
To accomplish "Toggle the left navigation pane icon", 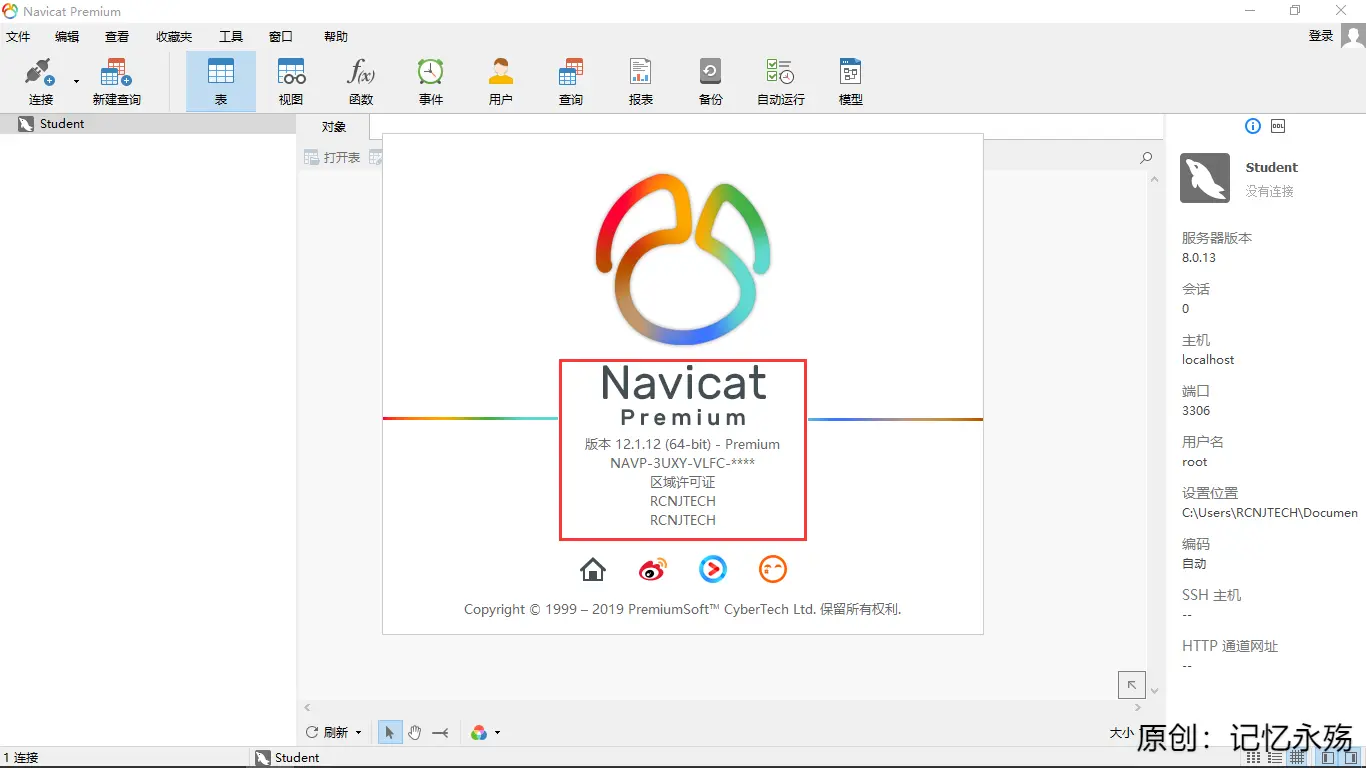I will [x=1326, y=758].
